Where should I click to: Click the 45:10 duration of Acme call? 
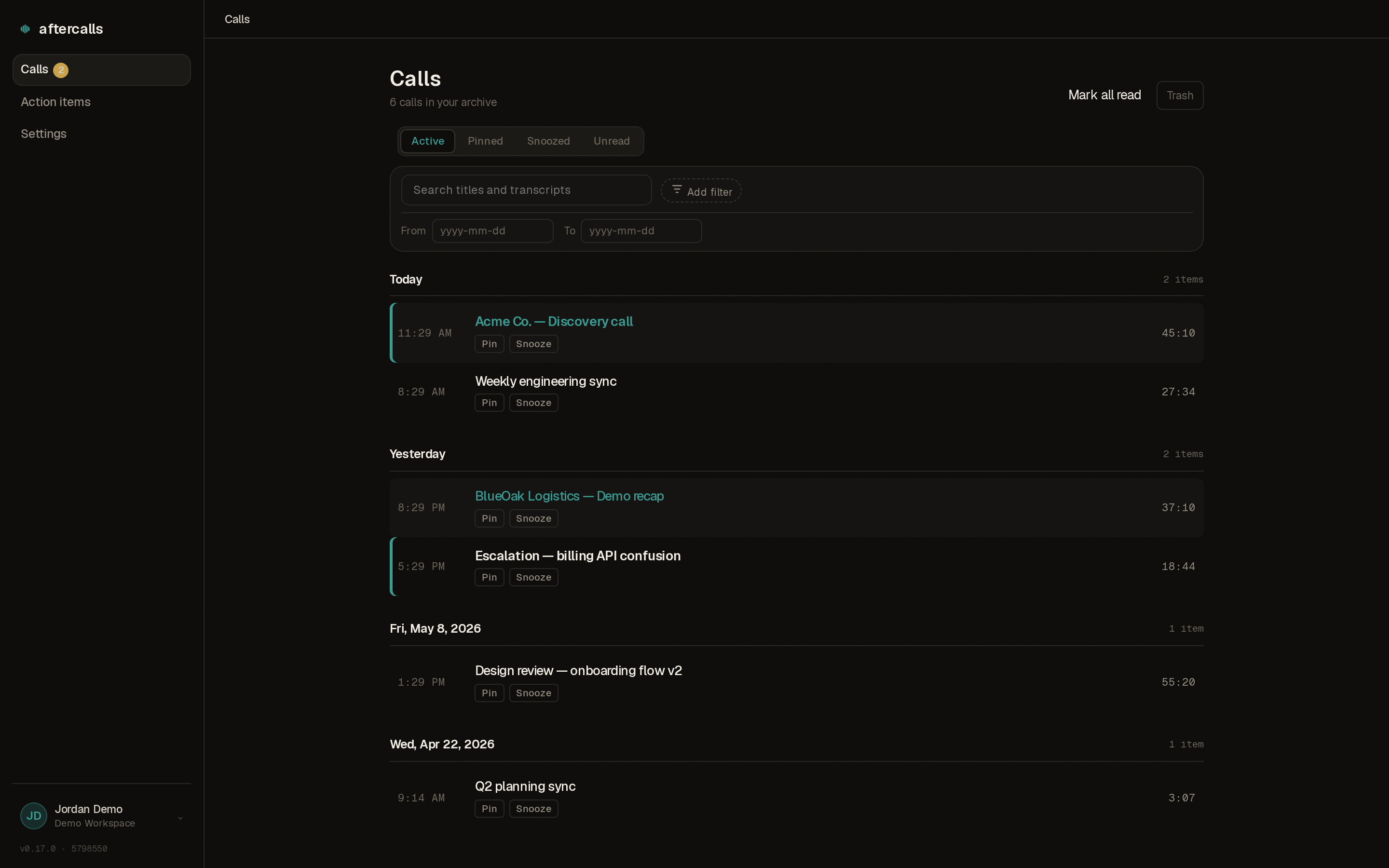point(1178,333)
